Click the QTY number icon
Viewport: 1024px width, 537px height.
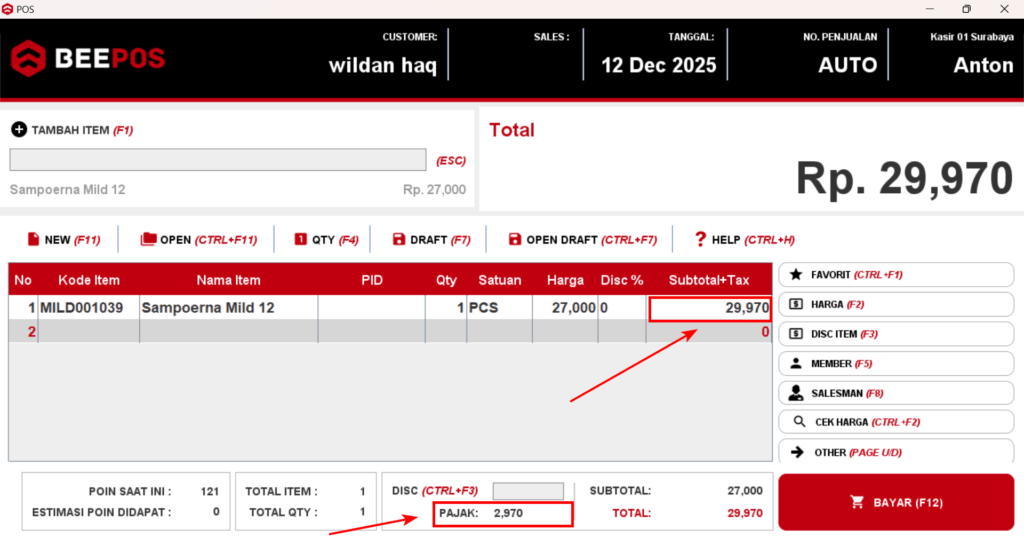pos(300,239)
